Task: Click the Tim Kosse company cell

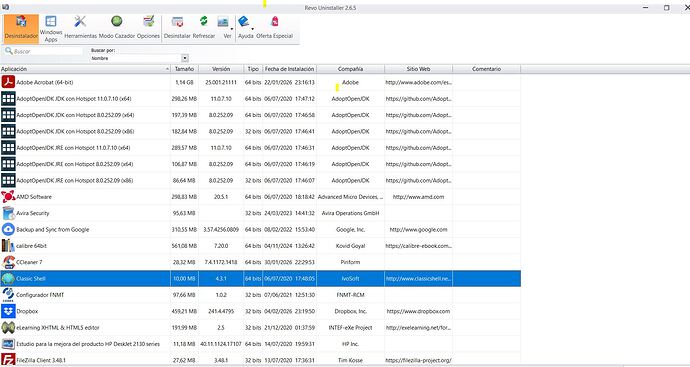Action: (x=350, y=360)
